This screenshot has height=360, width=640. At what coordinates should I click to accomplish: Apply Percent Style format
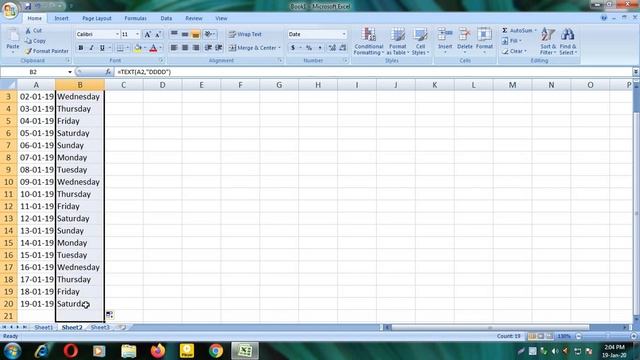tap(309, 48)
